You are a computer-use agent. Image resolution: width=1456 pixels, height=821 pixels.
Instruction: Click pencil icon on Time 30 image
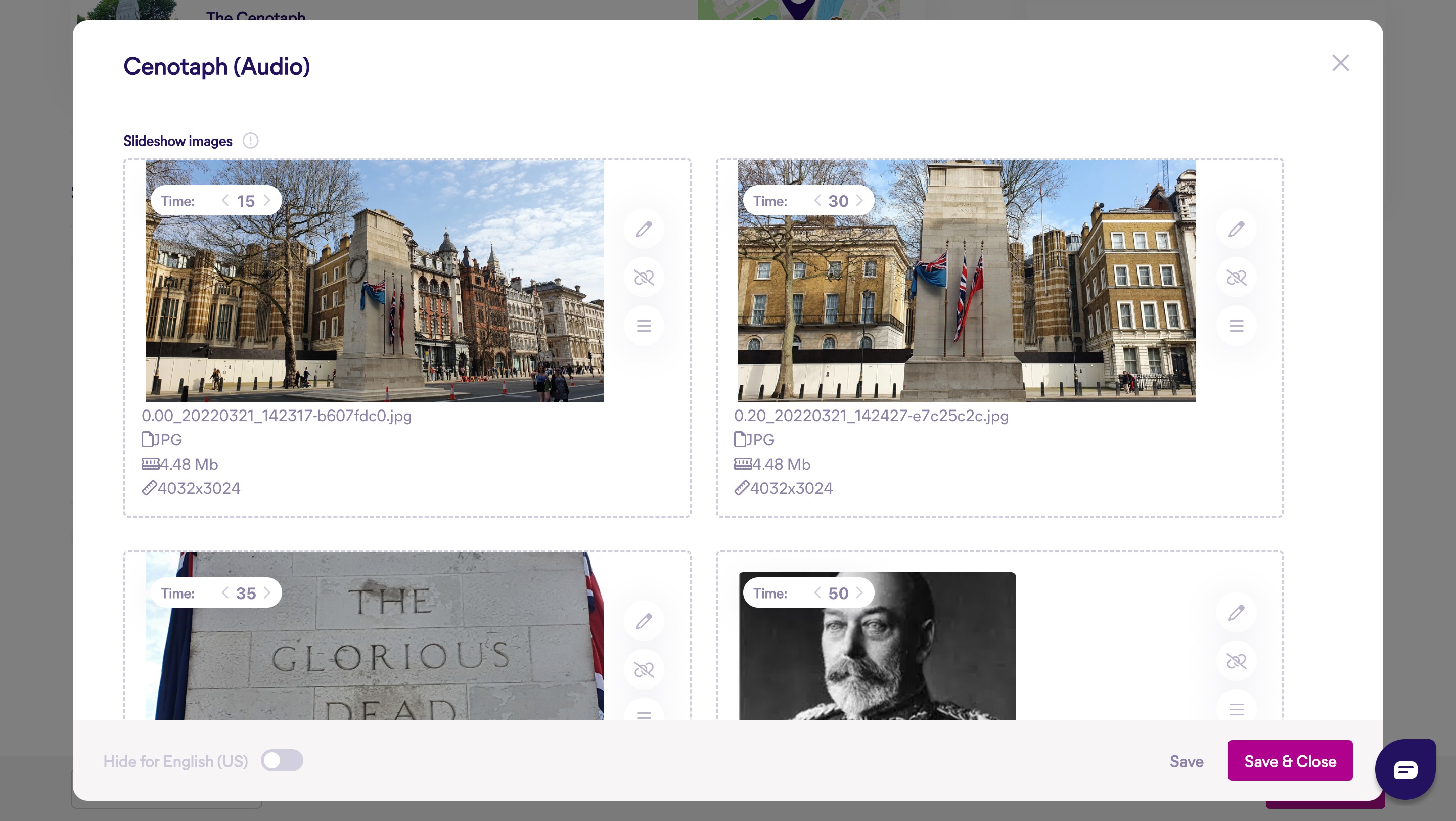[1236, 229]
